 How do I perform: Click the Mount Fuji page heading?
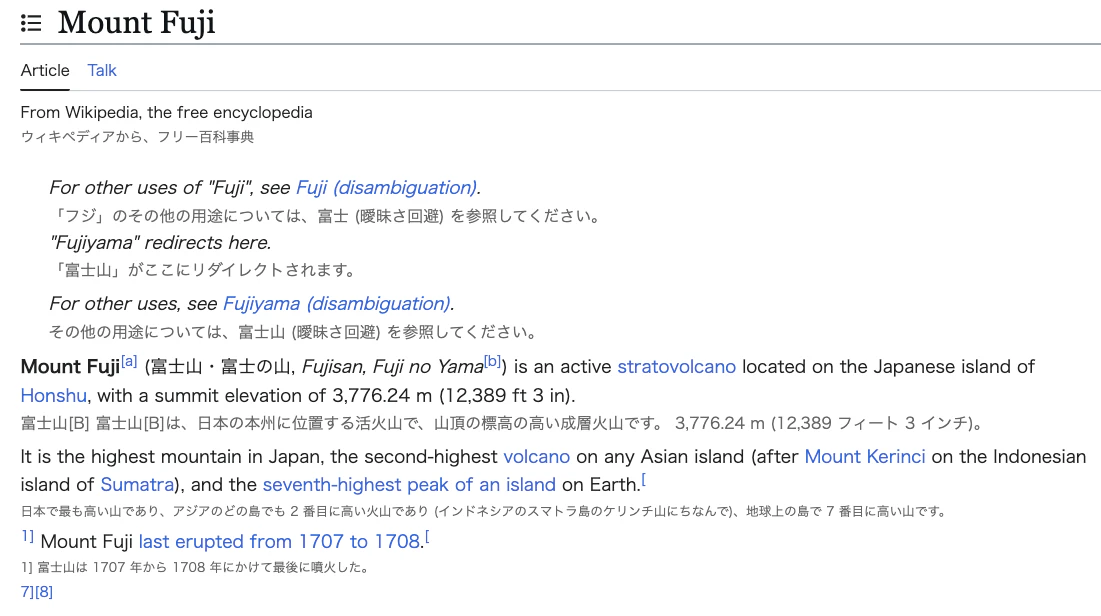136,22
